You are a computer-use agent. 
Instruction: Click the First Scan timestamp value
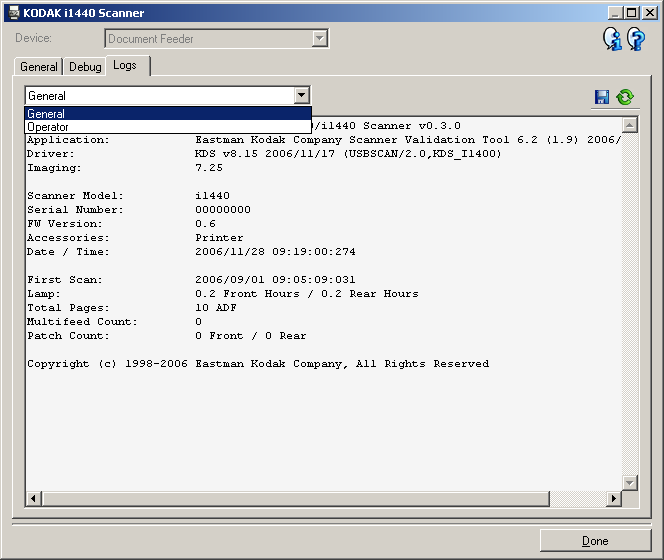pos(275,280)
